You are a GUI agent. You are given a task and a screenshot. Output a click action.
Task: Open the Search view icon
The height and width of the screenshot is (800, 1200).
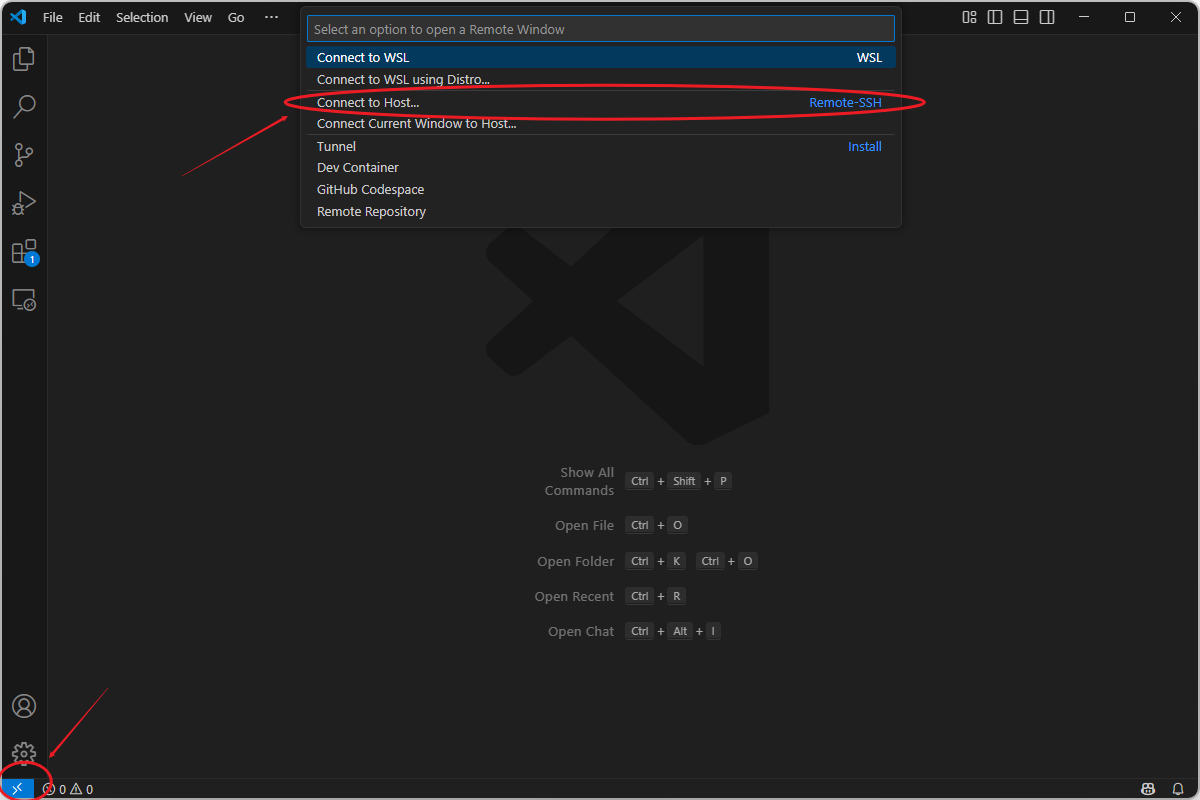[24, 106]
